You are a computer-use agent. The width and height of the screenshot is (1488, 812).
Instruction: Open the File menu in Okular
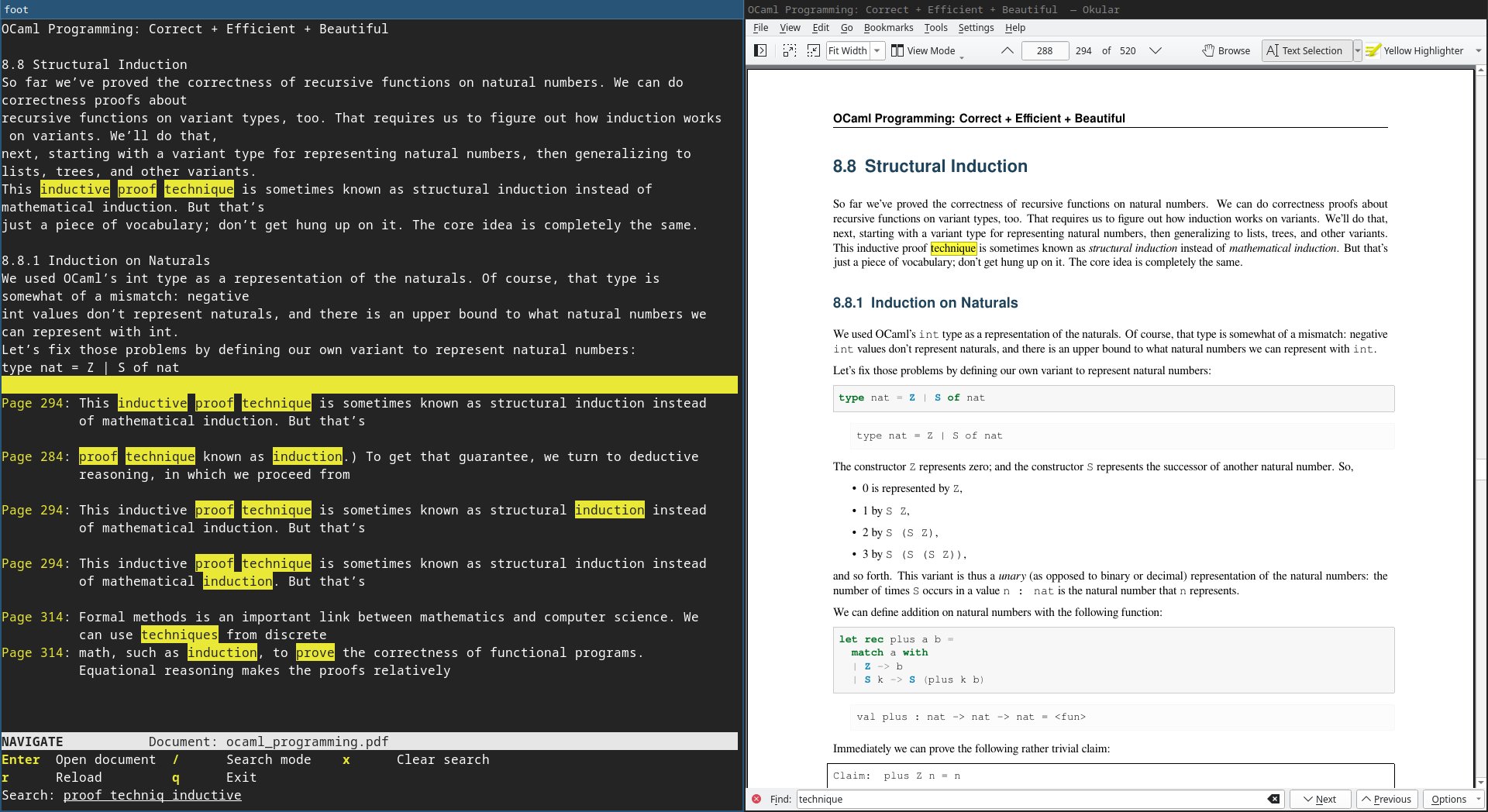coord(760,28)
